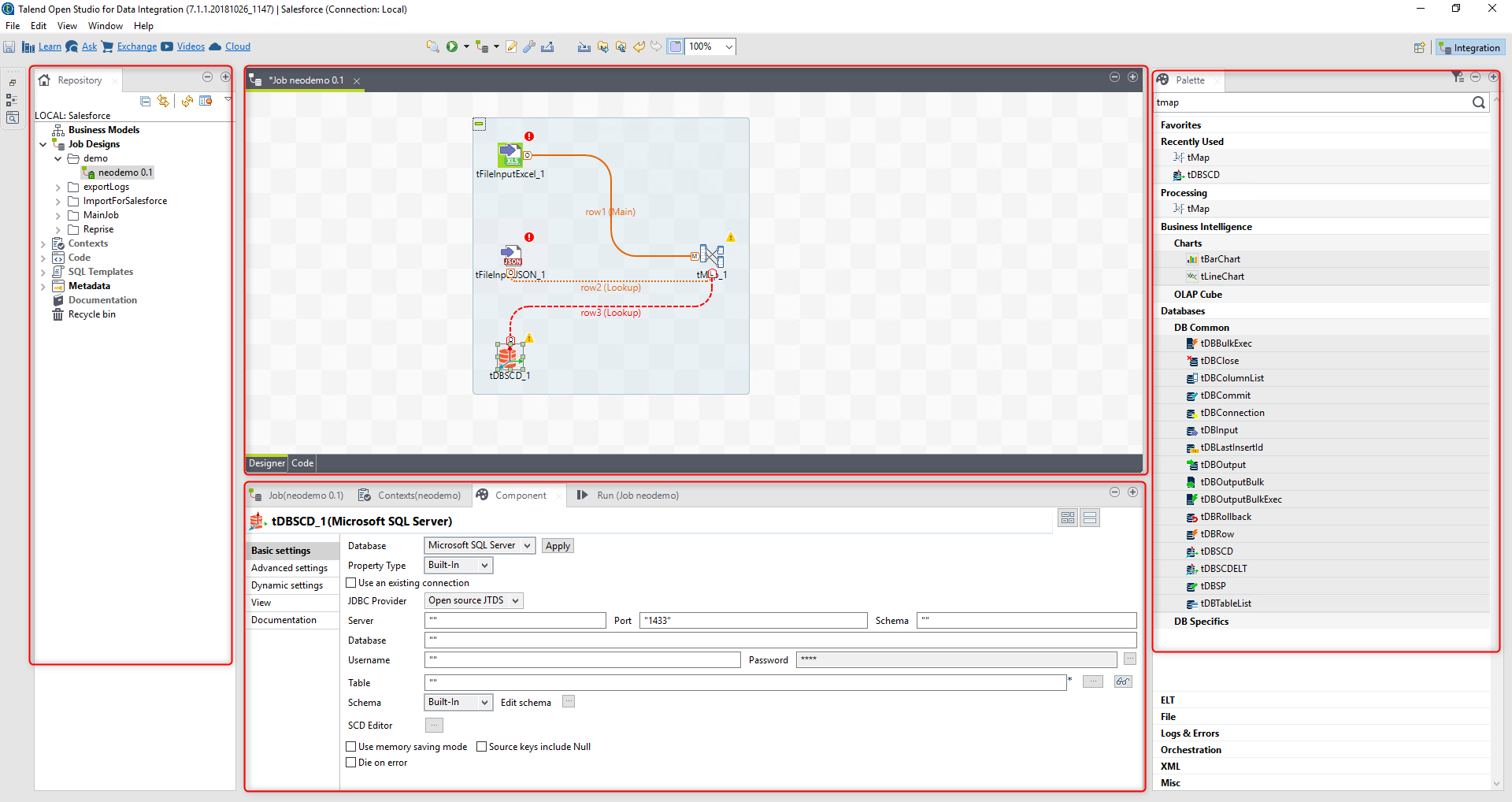The width and height of the screenshot is (1512, 802).
Task: Switch to the Contexts(neodemo) tab
Action: click(x=409, y=496)
